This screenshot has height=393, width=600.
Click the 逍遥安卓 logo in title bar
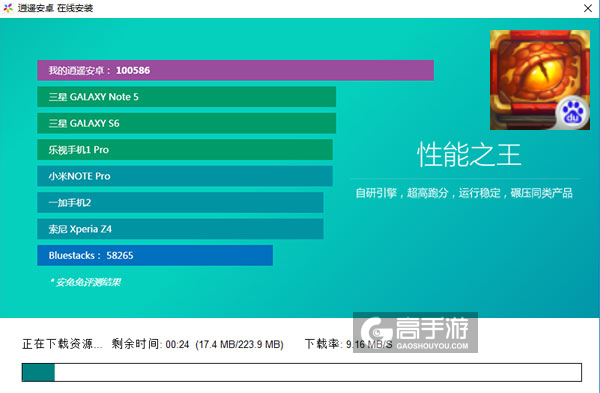click(x=8, y=8)
